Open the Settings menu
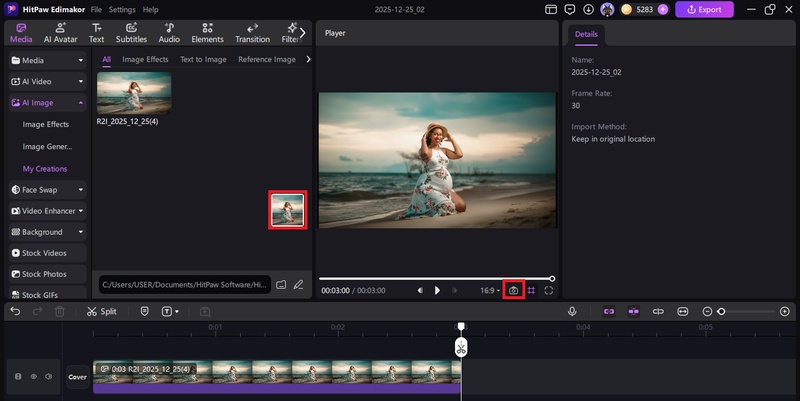 tap(122, 9)
